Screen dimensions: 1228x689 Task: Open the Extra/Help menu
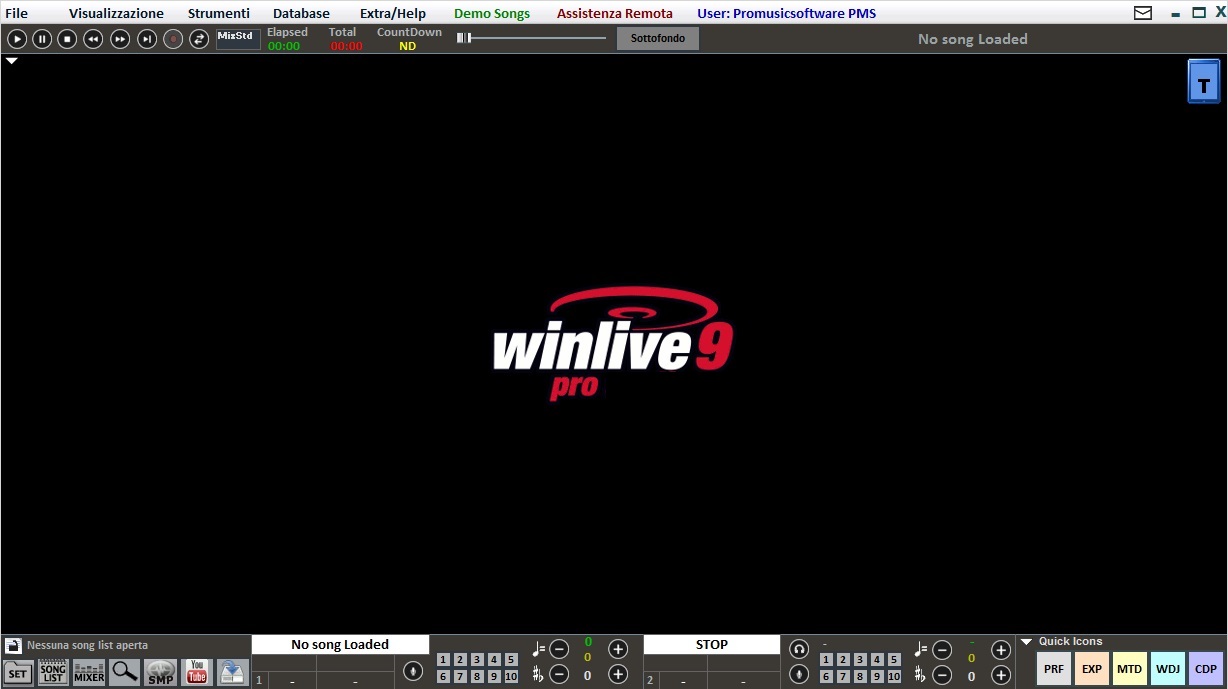[393, 13]
